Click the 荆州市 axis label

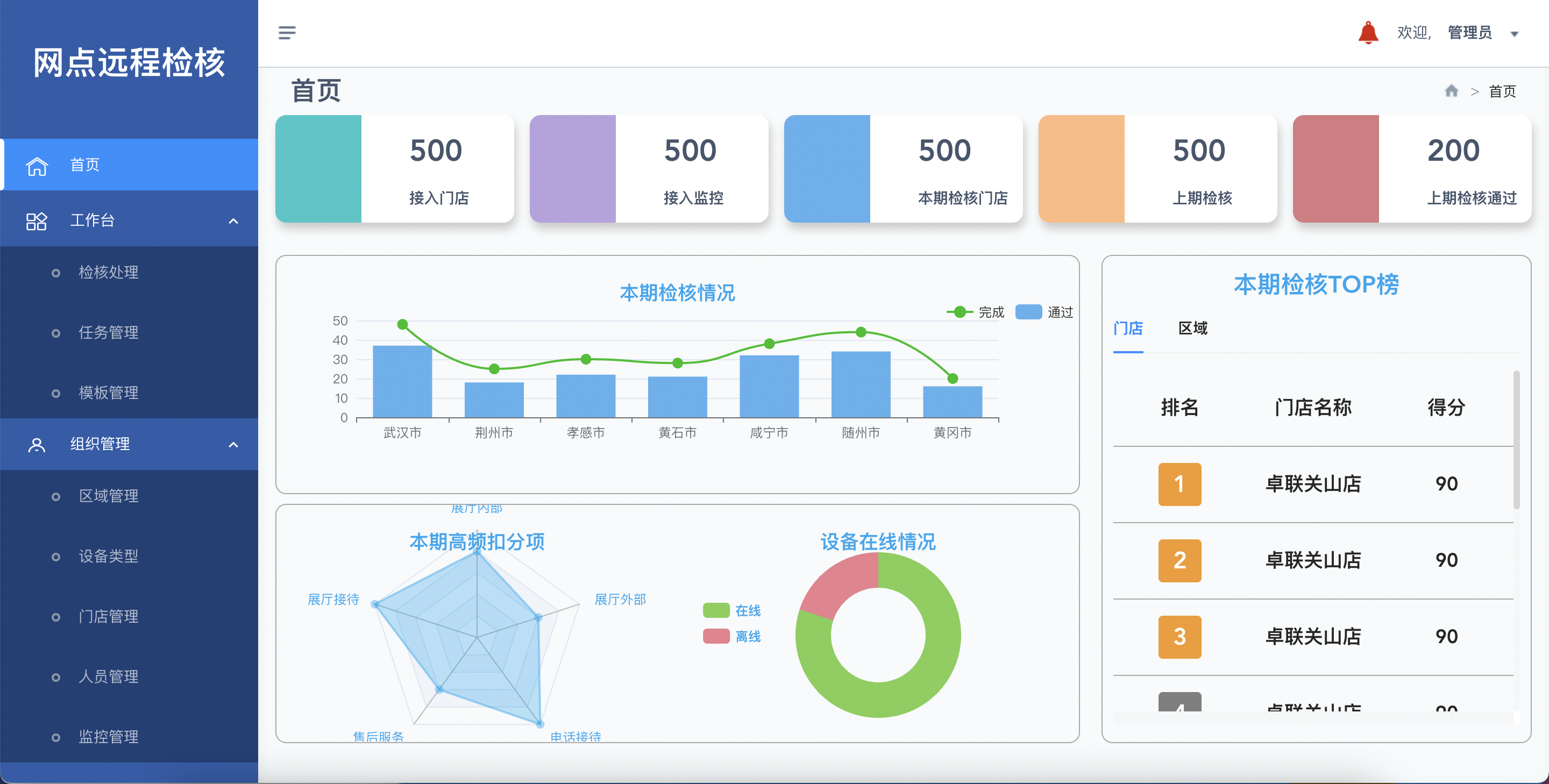[494, 433]
